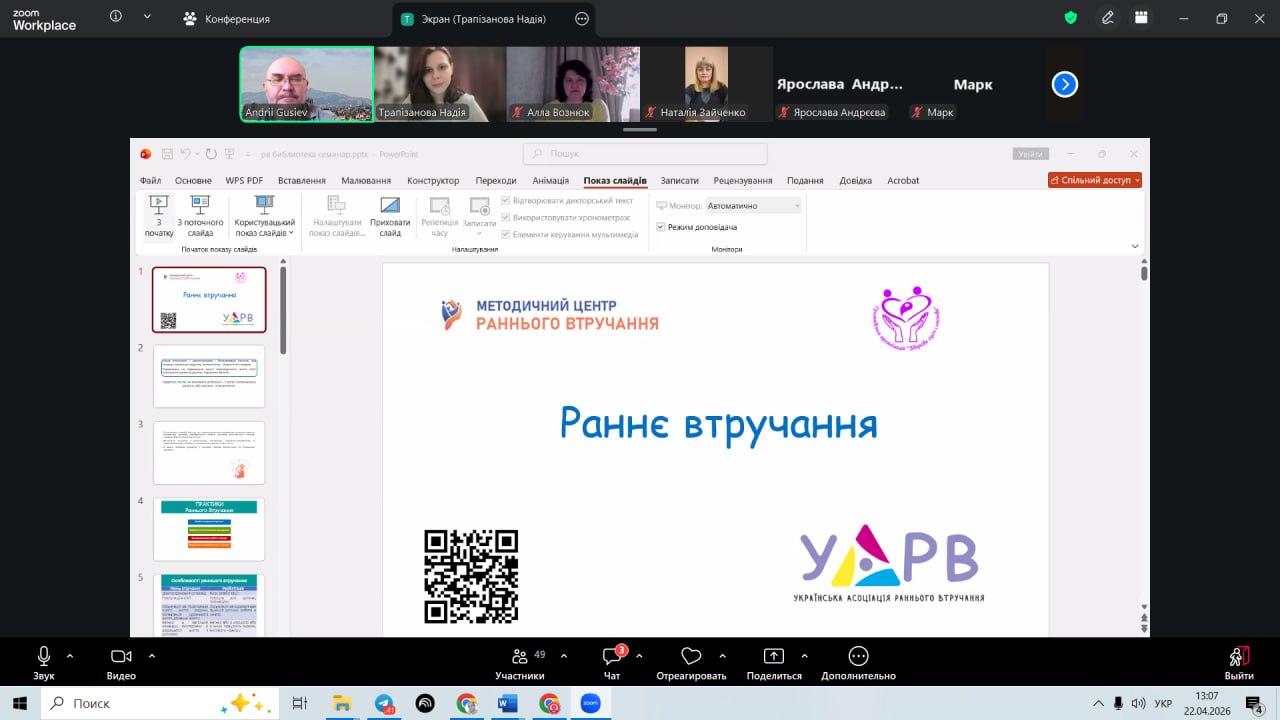Click the Zoom meeting info icon
Viewport: 1280px width, 720px height.
[x=116, y=17]
